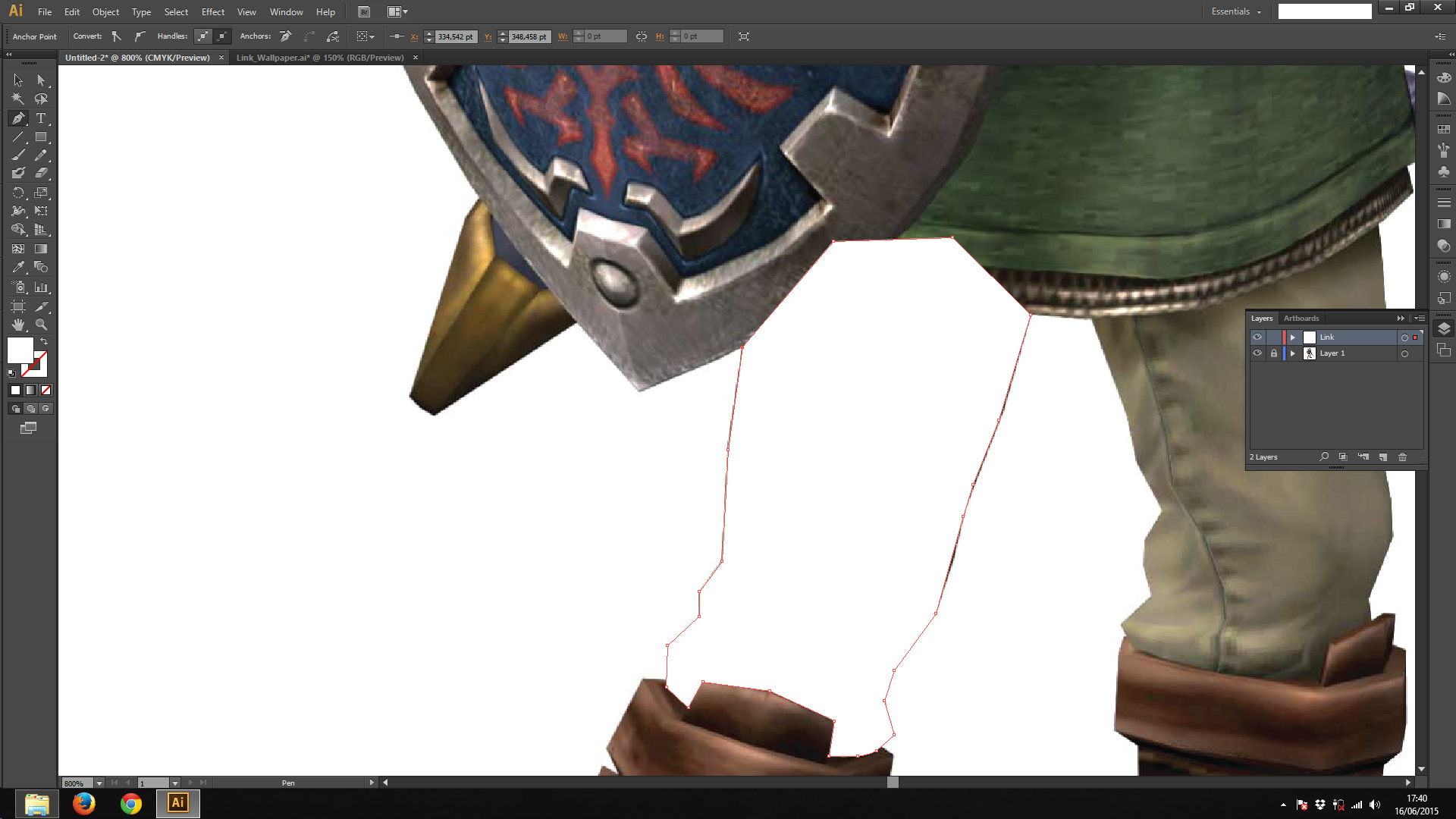Screen dimensions: 1456x819
Task: Open zoom level 800% dropdown
Action: pos(99,783)
